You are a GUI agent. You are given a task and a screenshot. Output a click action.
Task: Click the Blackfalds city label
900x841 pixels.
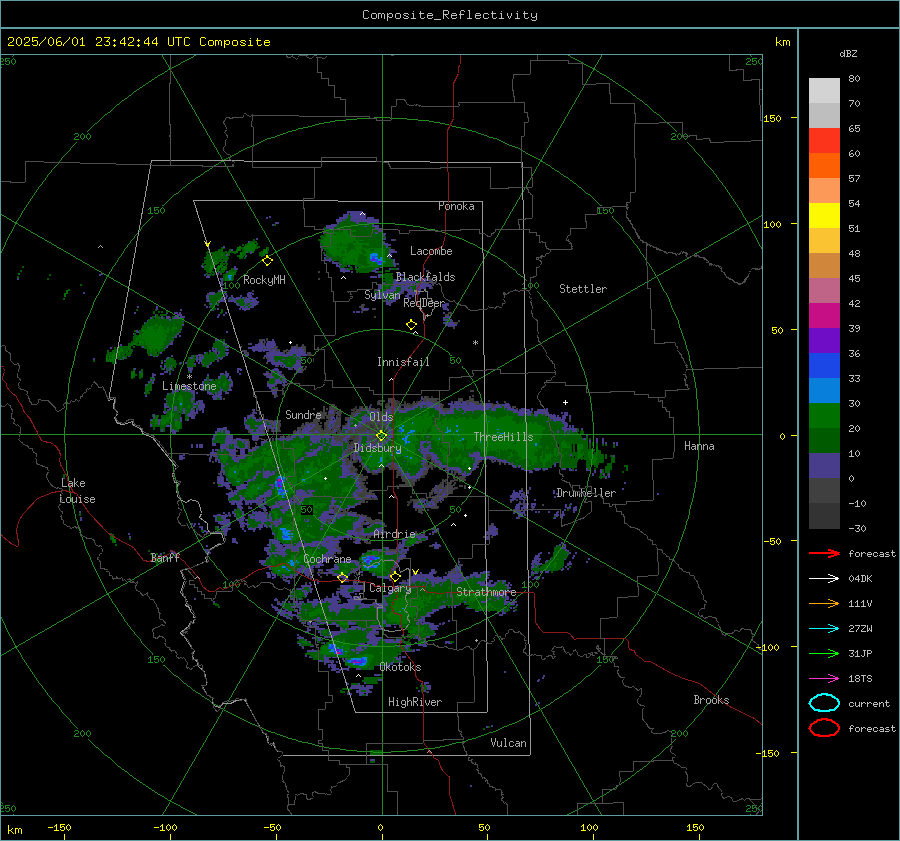click(425, 277)
